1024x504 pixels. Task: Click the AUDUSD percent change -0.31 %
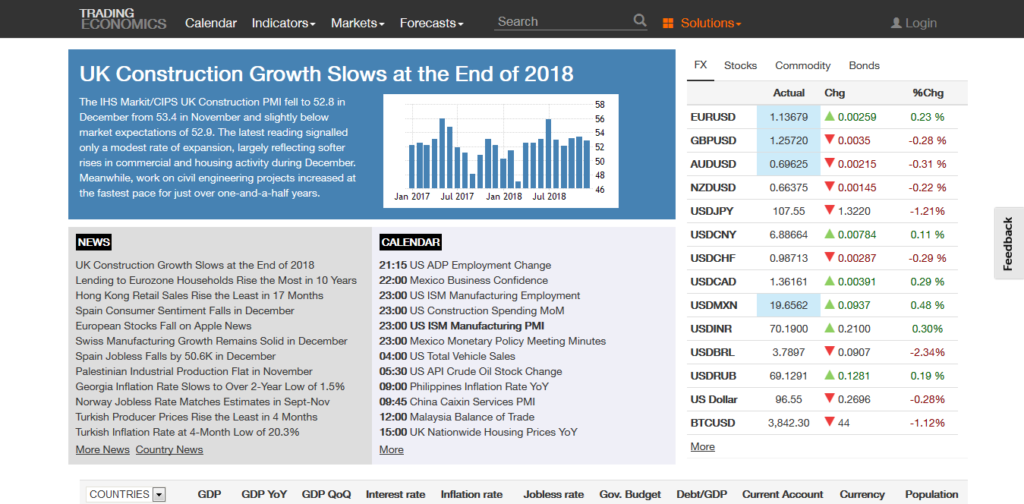pos(927,165)
